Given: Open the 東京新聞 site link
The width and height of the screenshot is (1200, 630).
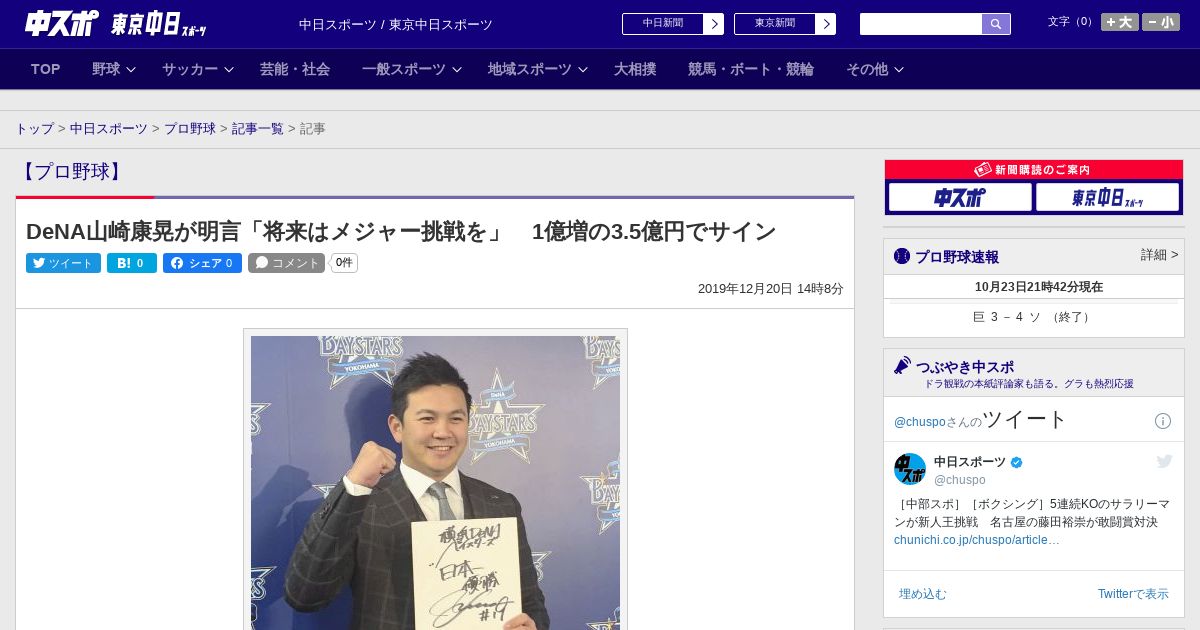Looking at the screenshot, I should point(775,24).
